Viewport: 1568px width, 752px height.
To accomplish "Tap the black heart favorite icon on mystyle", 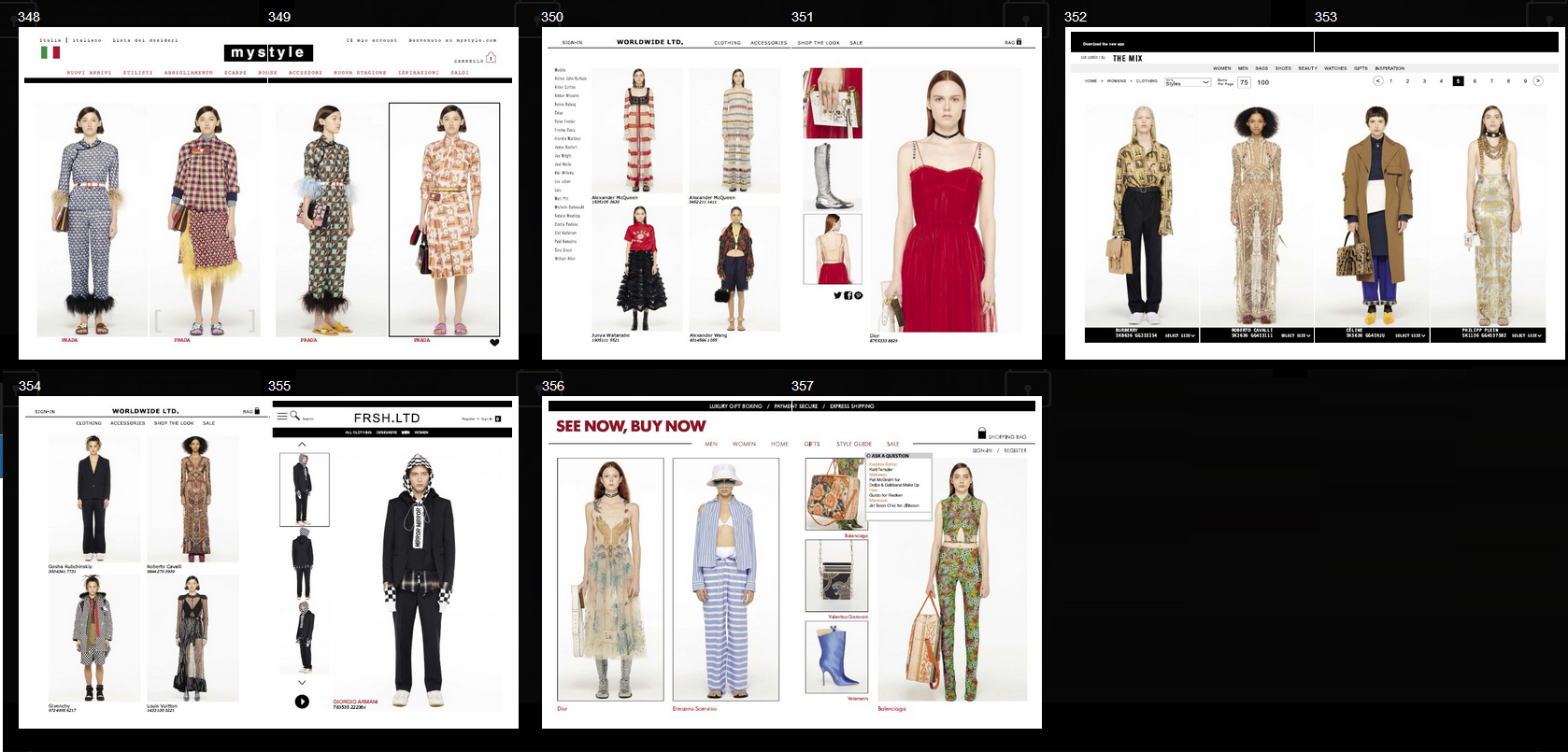I will 494,343.
